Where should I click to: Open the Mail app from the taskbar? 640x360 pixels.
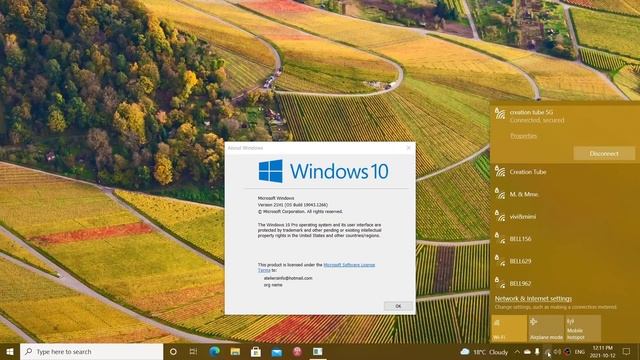tap(277, 351)
